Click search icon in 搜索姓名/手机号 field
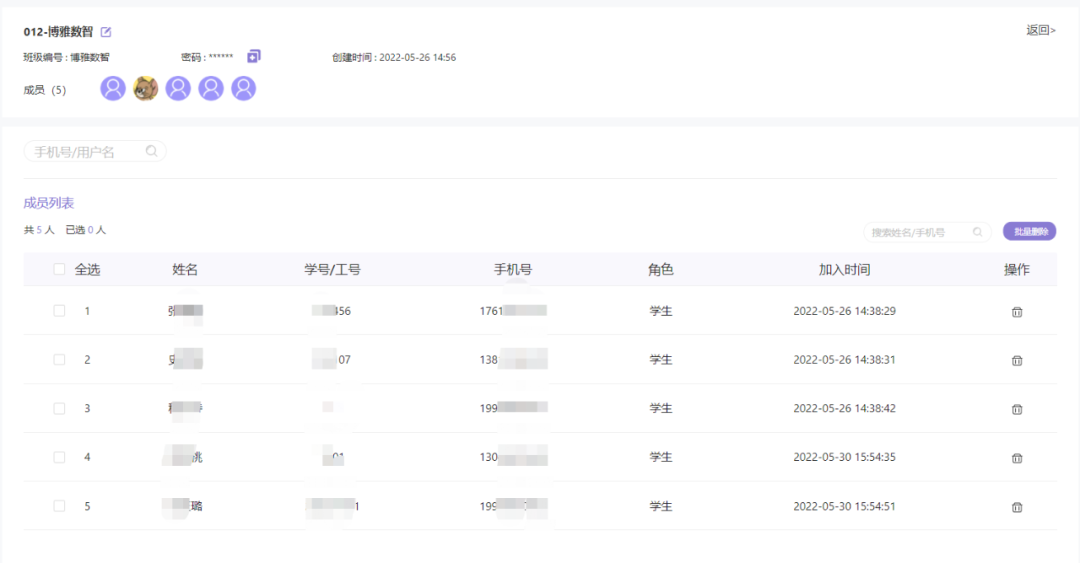This screenshot has height=563, width=1080. [x=977, y=232]
